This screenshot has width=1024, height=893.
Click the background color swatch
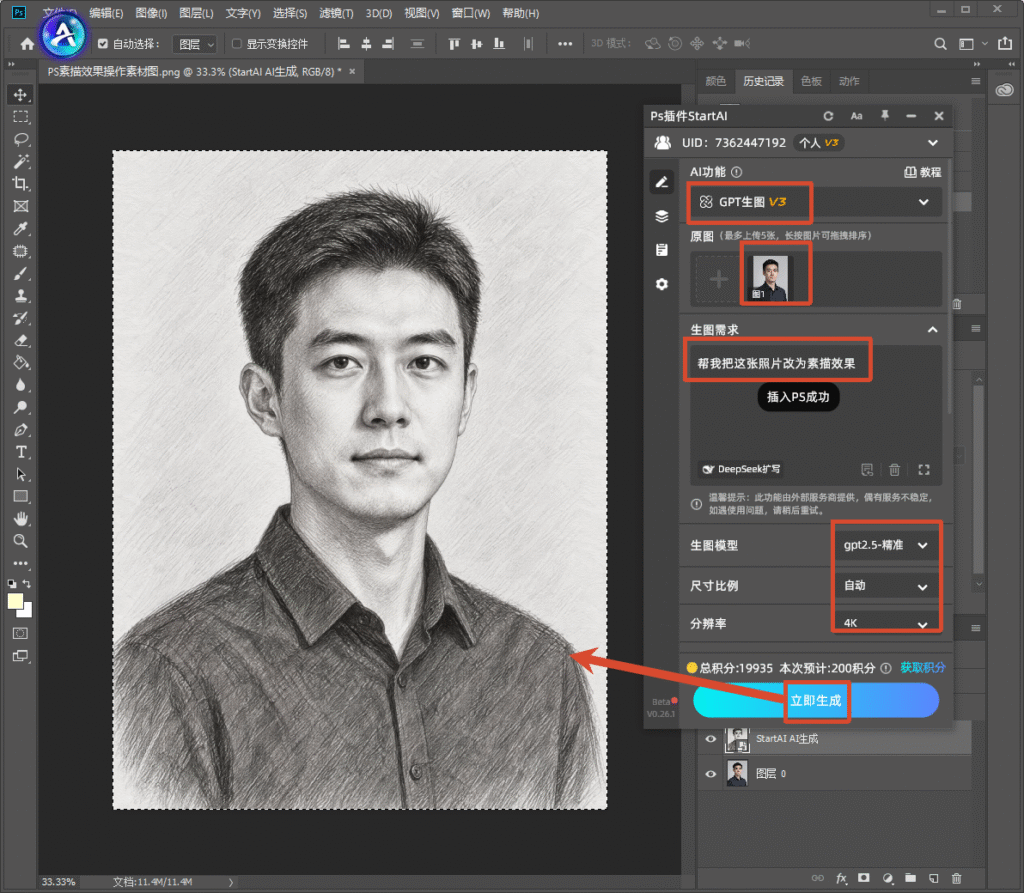point(27,612)
